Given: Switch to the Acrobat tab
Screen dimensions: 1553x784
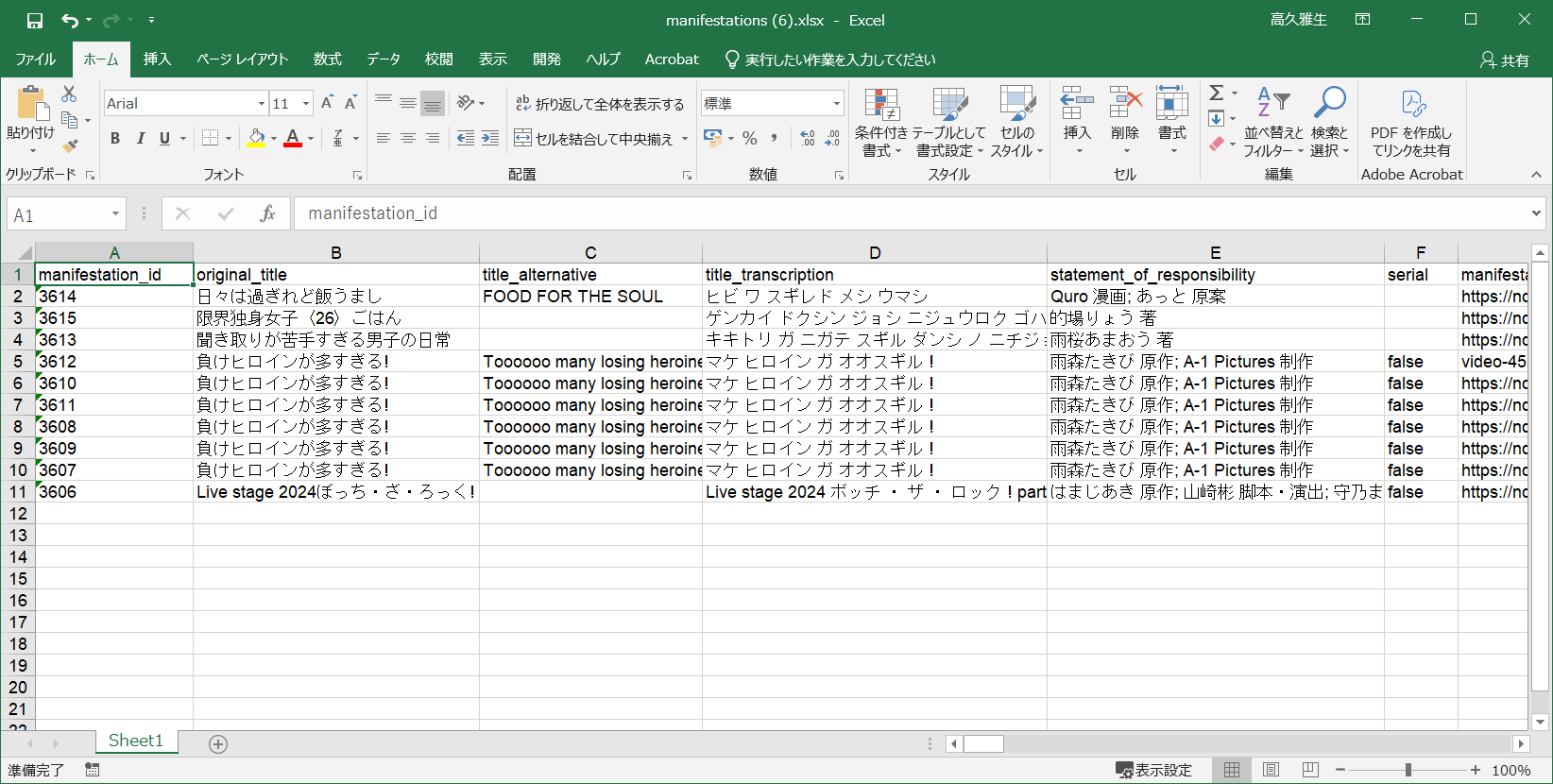Looking at the screenshot, I should [x=672, y=59].
